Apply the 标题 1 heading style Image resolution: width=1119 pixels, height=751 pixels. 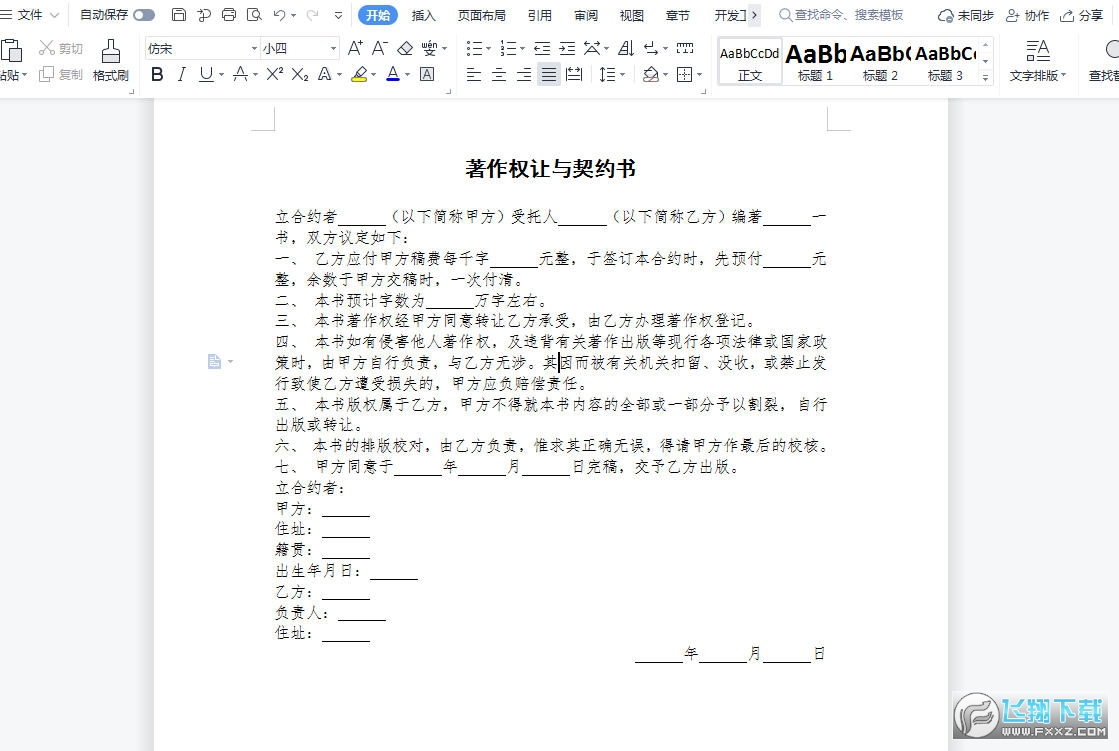click(x=815, y=62)
